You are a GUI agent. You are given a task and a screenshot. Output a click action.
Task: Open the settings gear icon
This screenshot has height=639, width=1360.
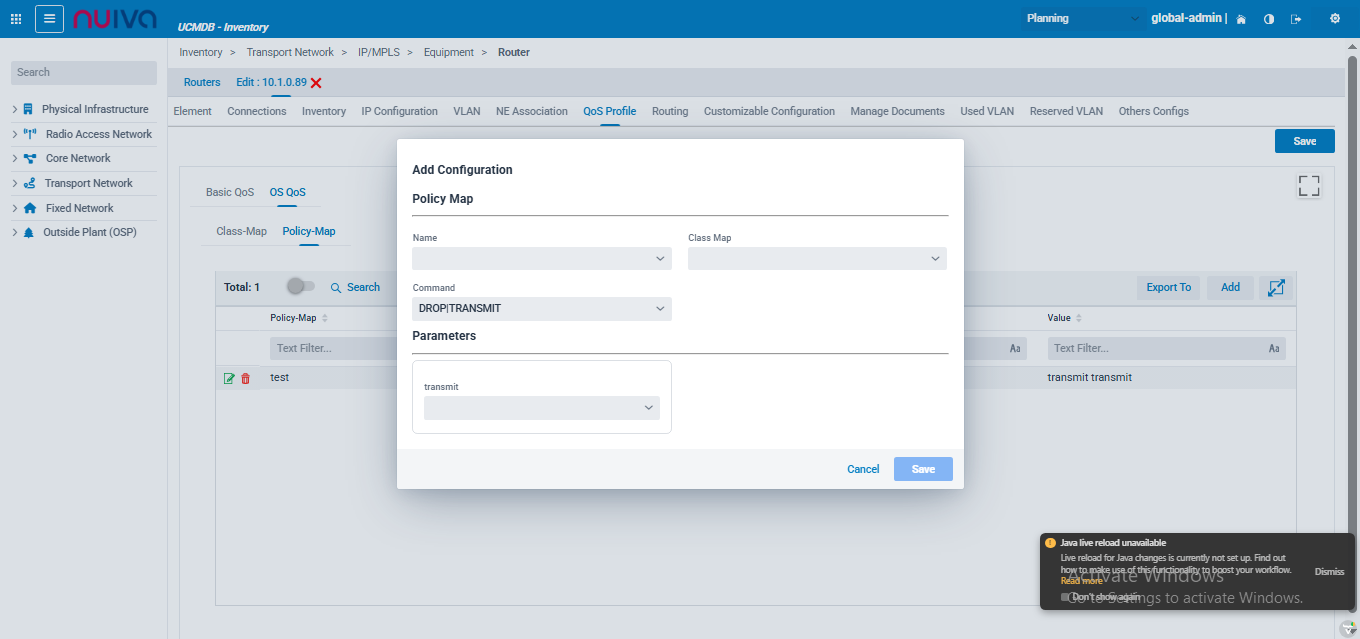[1335, 19]
